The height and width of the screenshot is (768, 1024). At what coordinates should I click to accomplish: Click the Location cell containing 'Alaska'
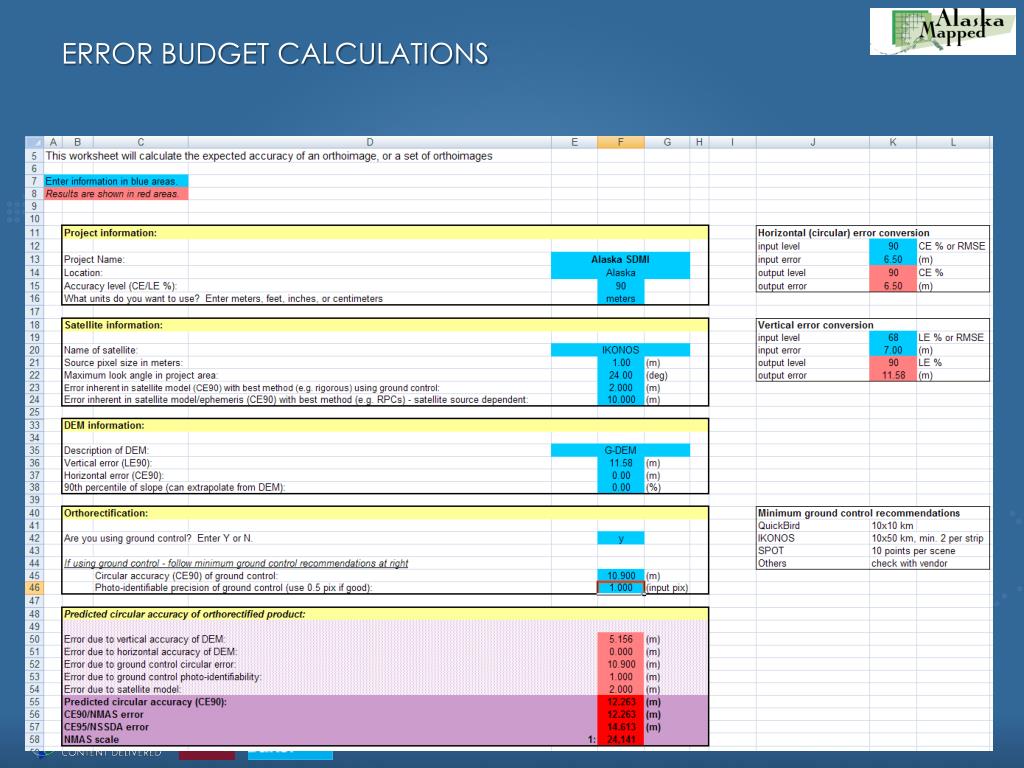(x=620, y=272)
